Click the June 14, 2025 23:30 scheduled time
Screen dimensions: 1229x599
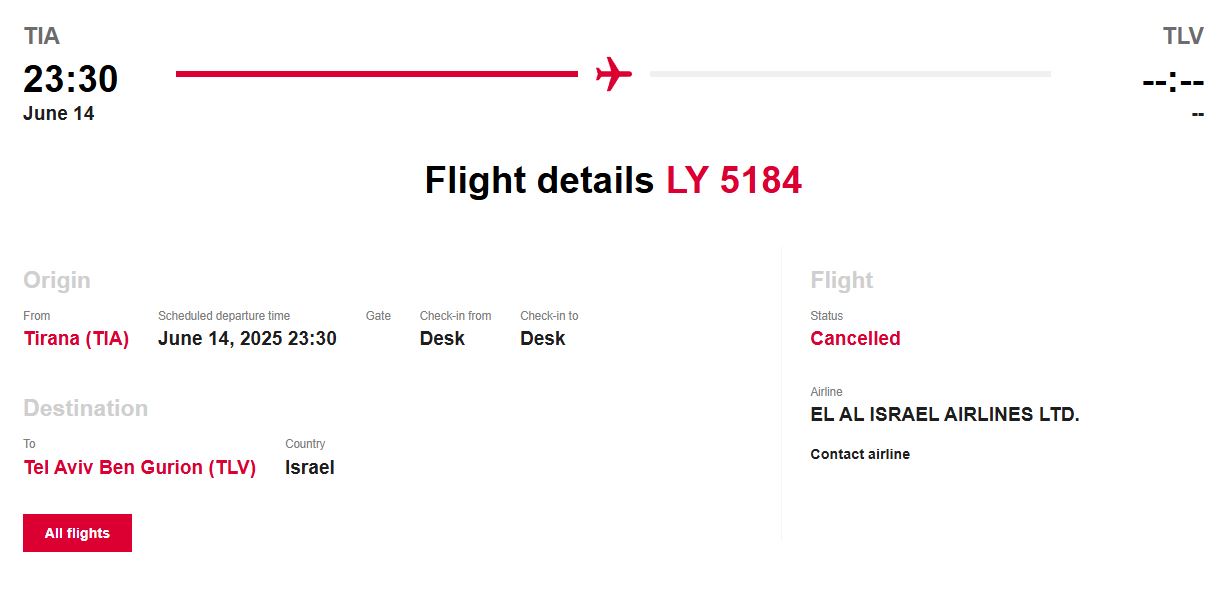point(247,338)
